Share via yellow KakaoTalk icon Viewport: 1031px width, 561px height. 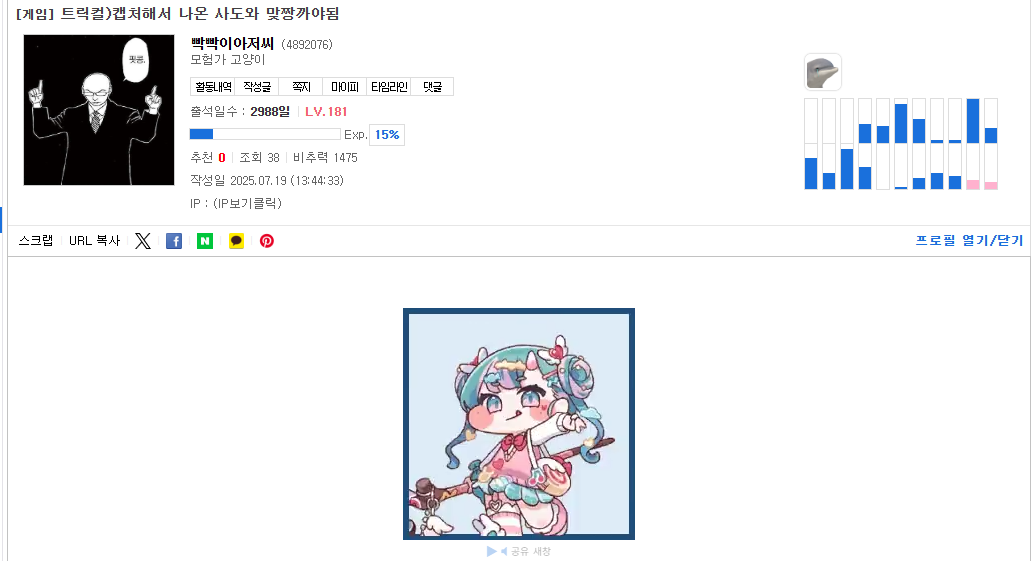[x=236, y=241]
